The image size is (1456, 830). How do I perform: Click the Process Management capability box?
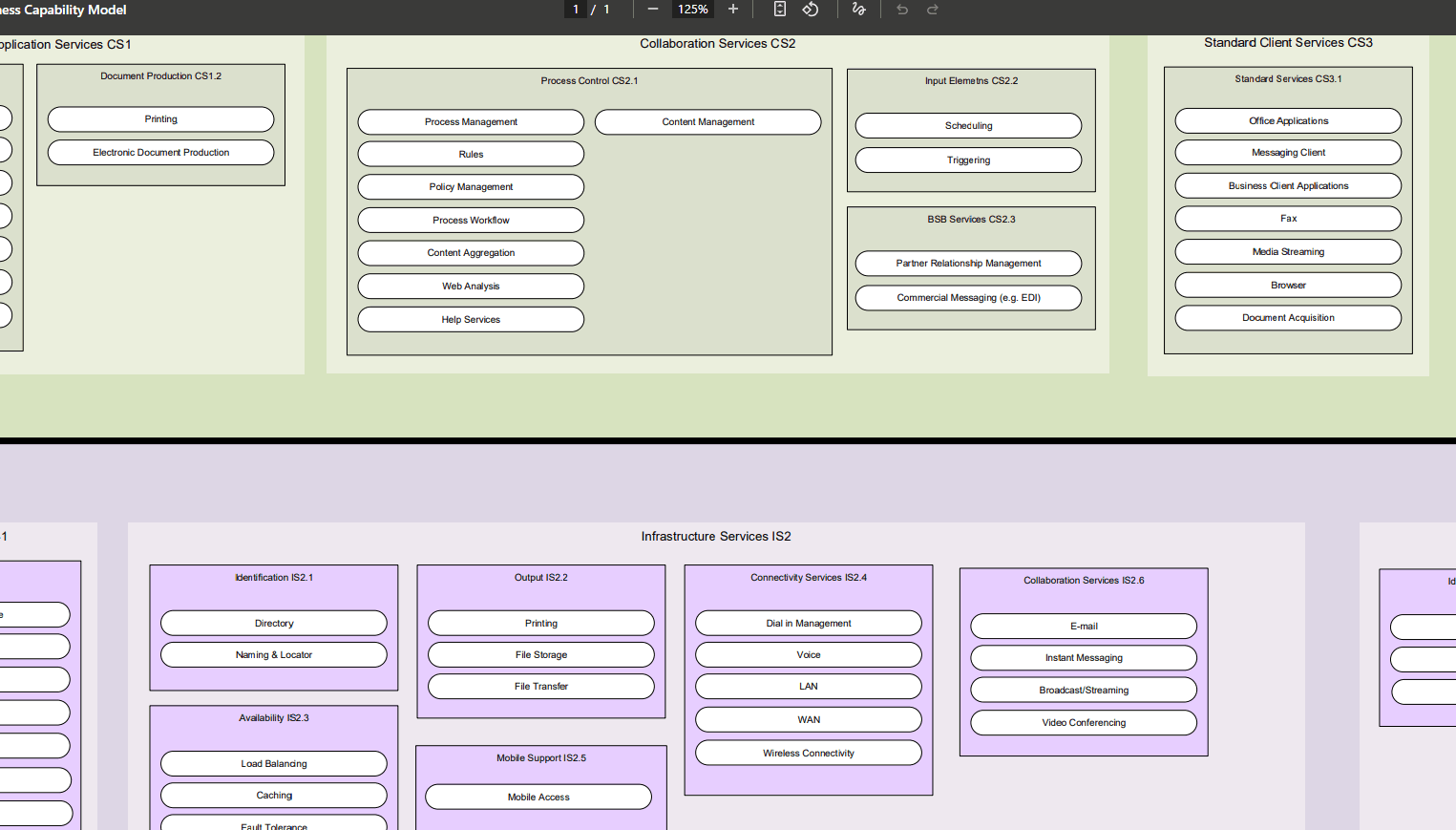click(470, 122)
